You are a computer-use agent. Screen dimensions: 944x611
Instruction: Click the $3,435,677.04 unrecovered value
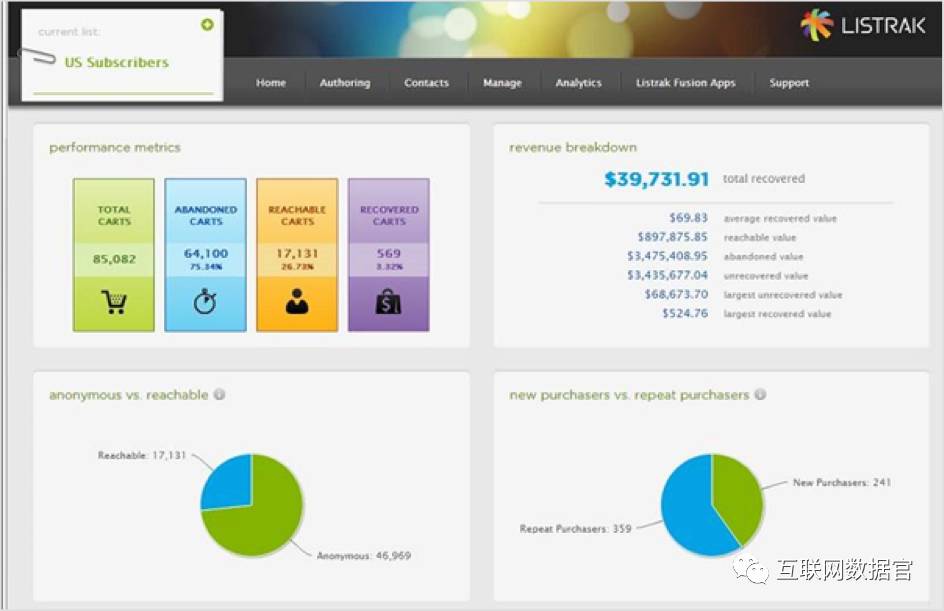click(x=667, y=275)
